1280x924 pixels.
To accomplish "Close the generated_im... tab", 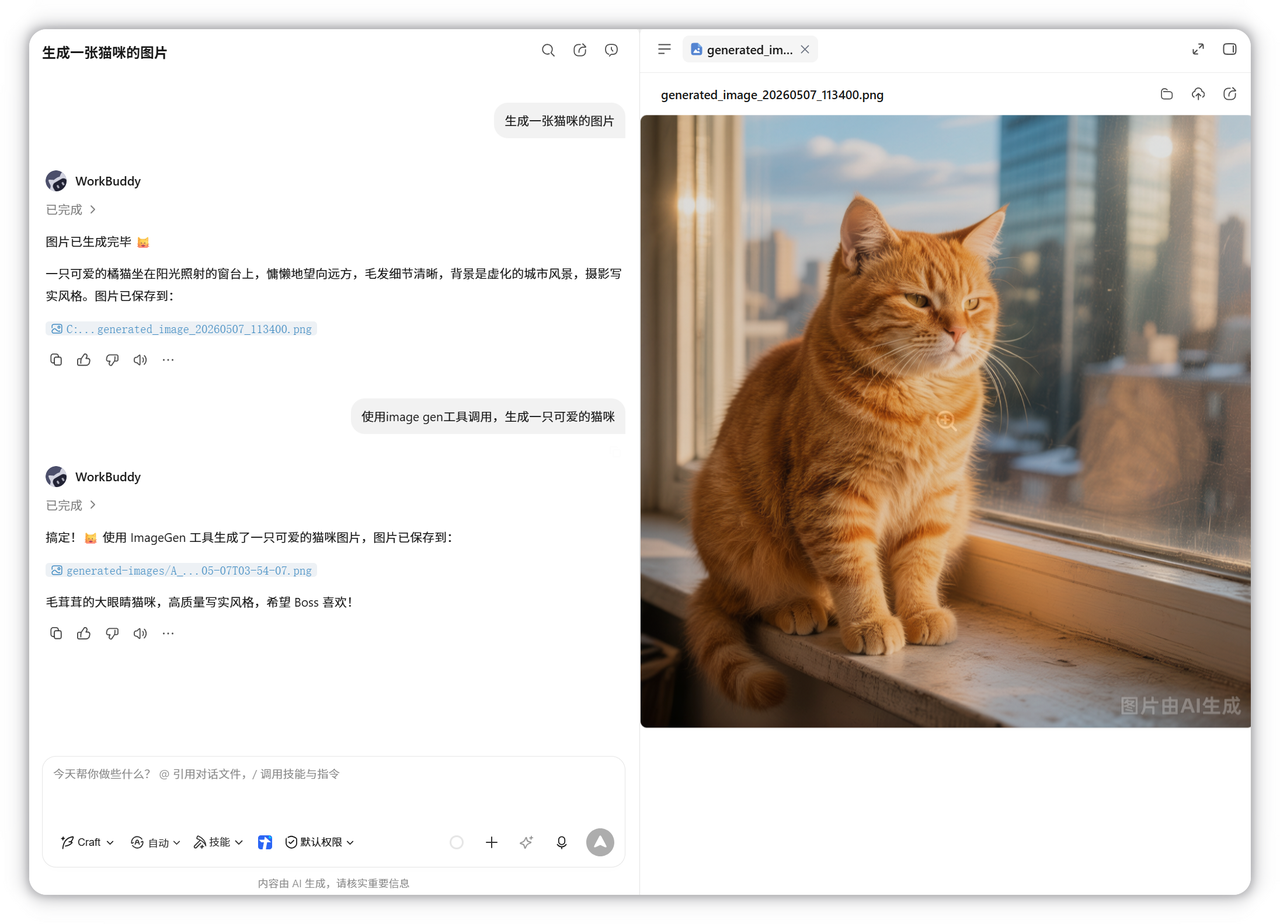I will tap(805, 49).
